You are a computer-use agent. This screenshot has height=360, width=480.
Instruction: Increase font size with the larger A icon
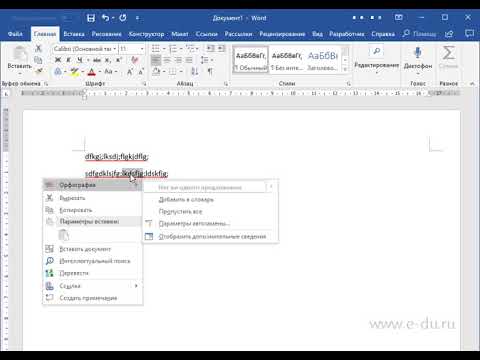click(x=130, y=71)
